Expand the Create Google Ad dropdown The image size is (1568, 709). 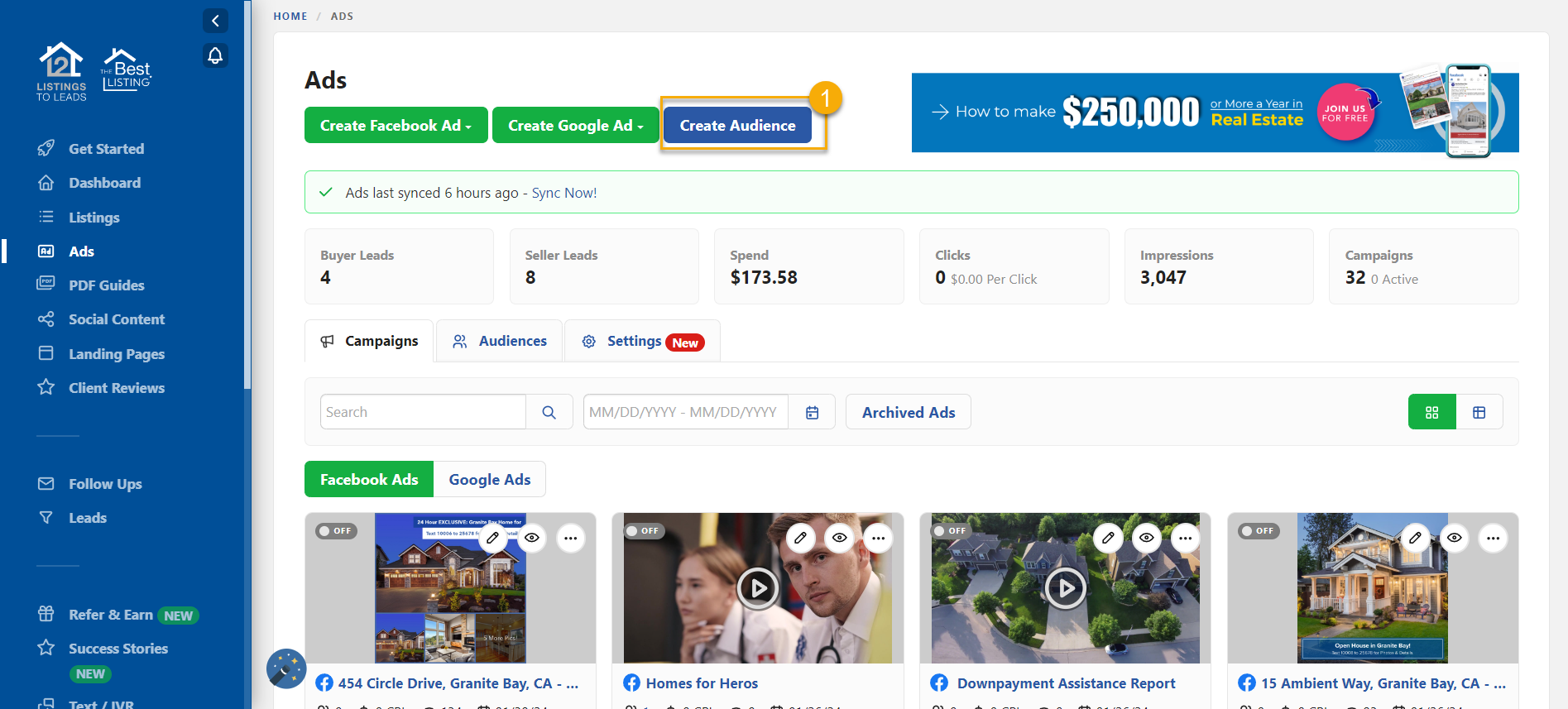point(575,126)
